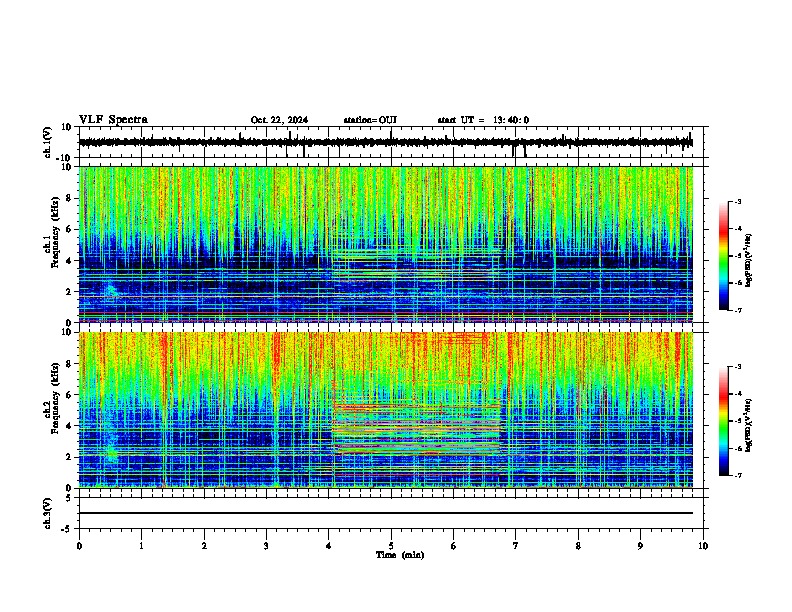Viewport: 792px width, 612px height.
Task: Click the "8" kHz tick of ch.2 spectrogram
Action: tap(69, 364)
